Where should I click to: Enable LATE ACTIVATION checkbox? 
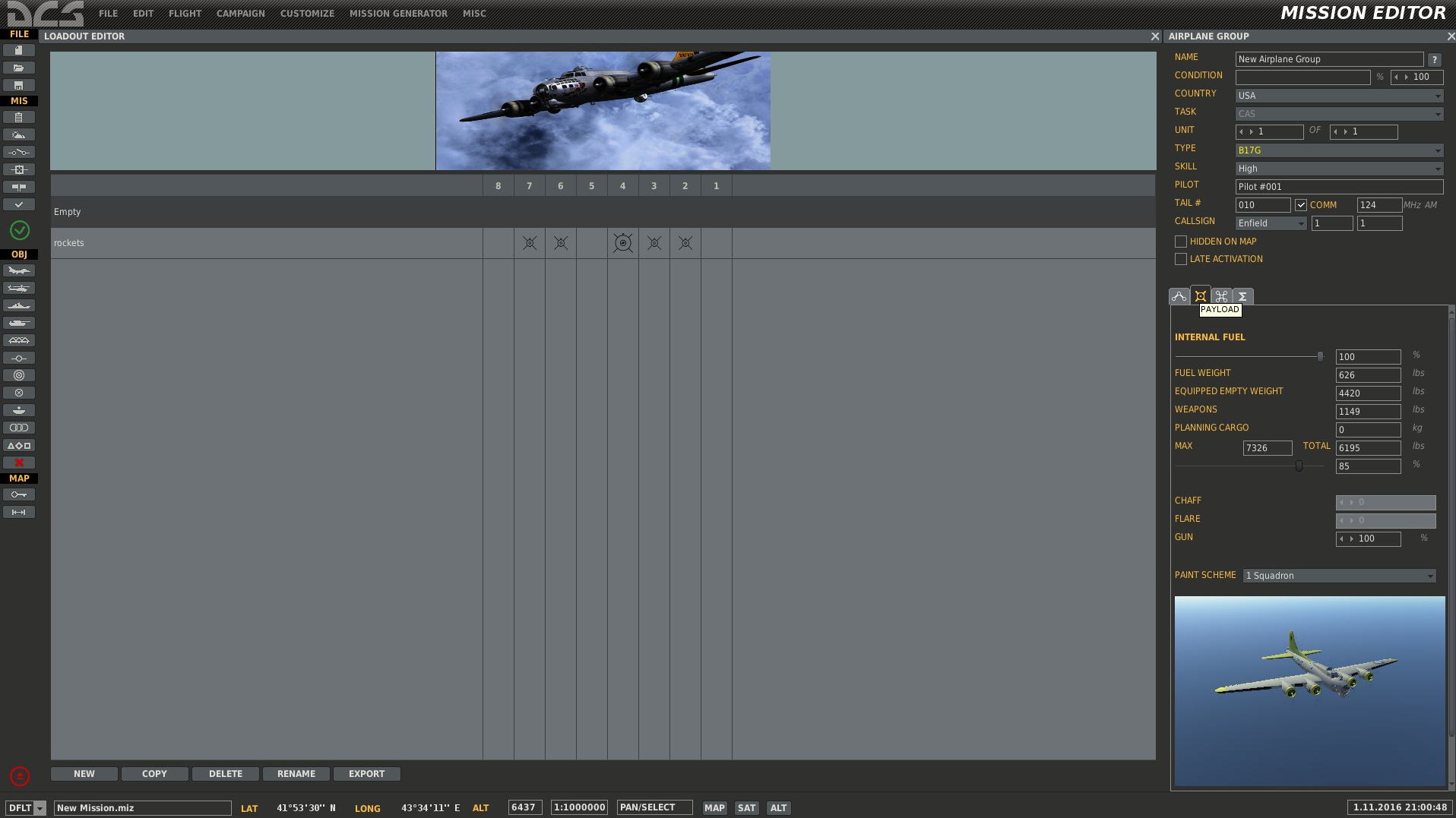pyautogui.click(x=1181, y=259)
